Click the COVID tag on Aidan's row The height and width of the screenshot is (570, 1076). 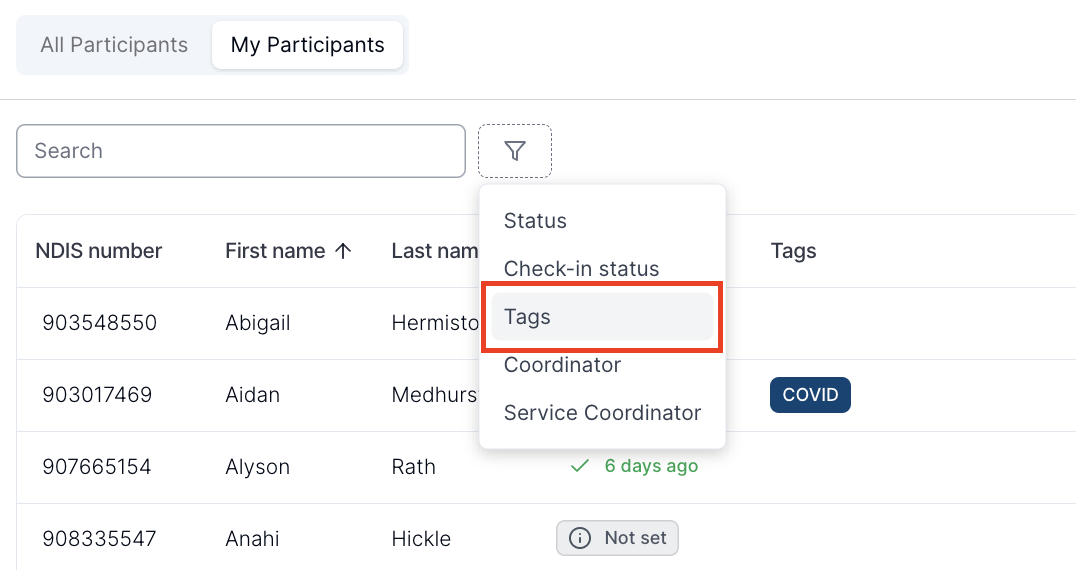[810, 395]
